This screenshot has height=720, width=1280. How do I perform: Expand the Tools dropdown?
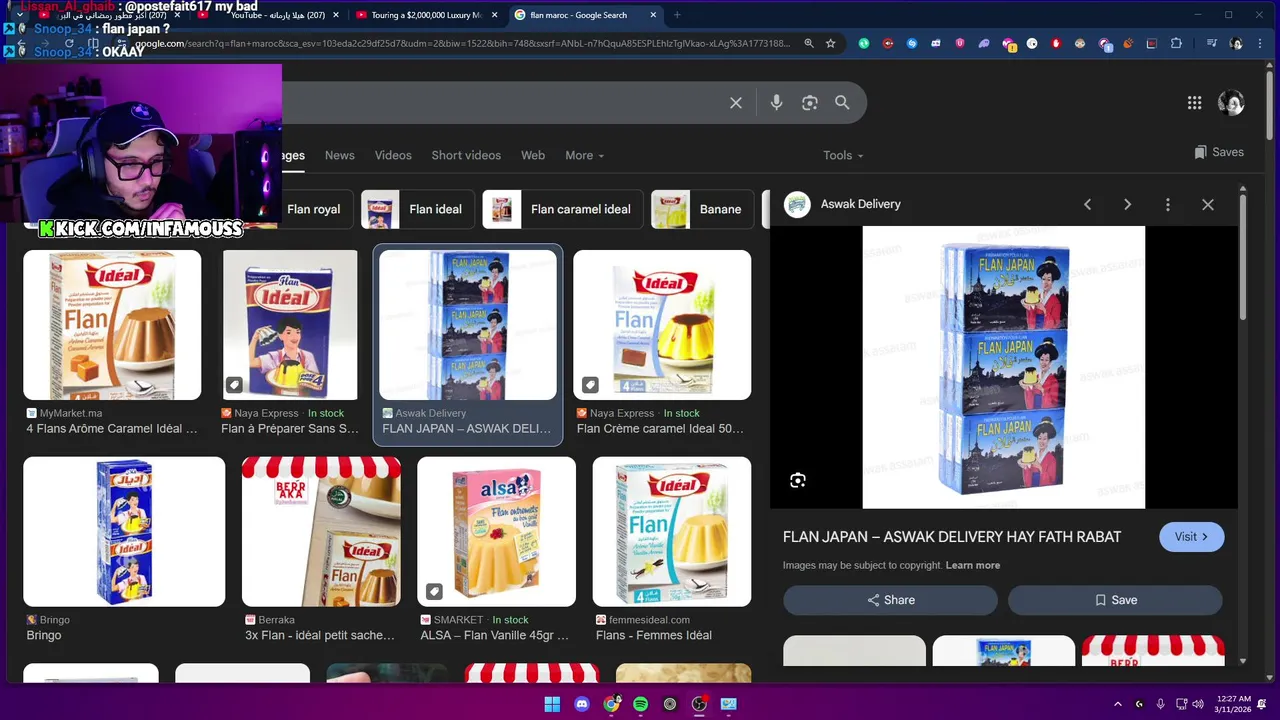pos(843,155)
